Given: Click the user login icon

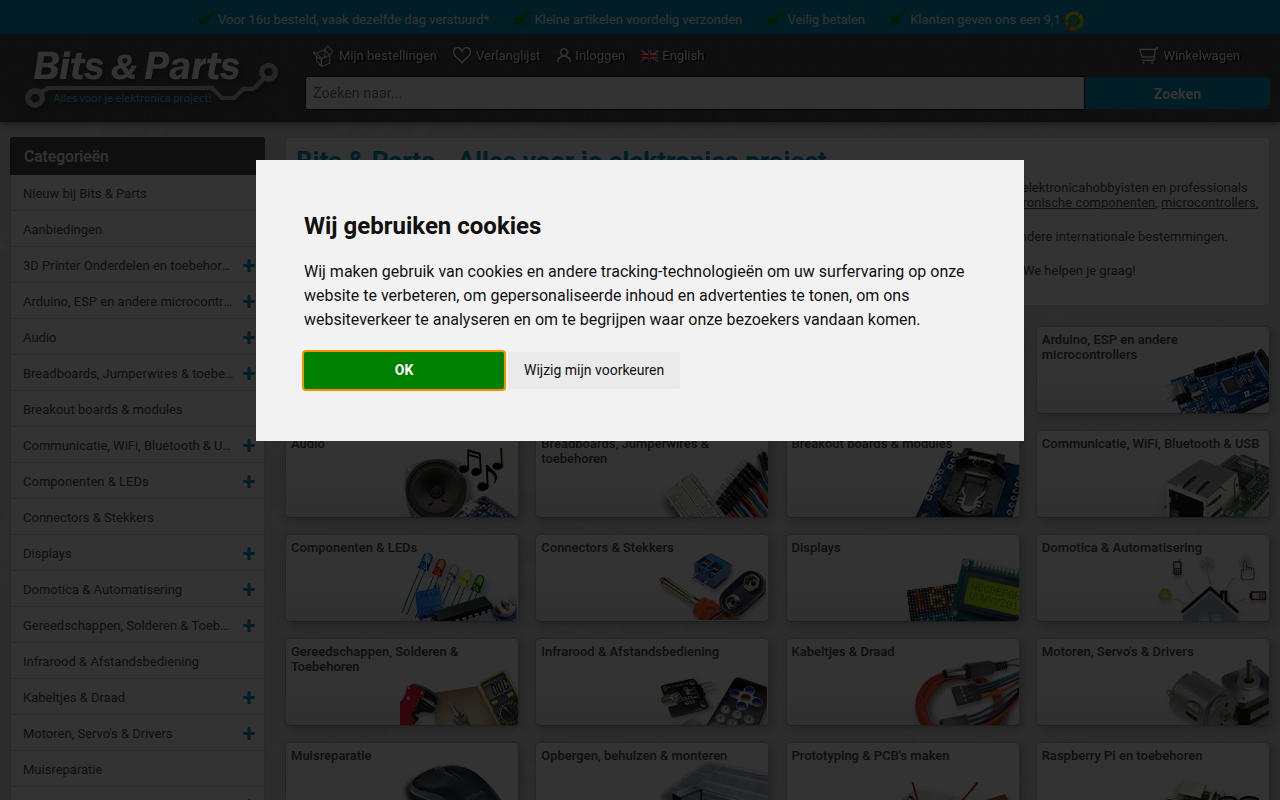Looking at the screenshot, I should click(564, 56).
